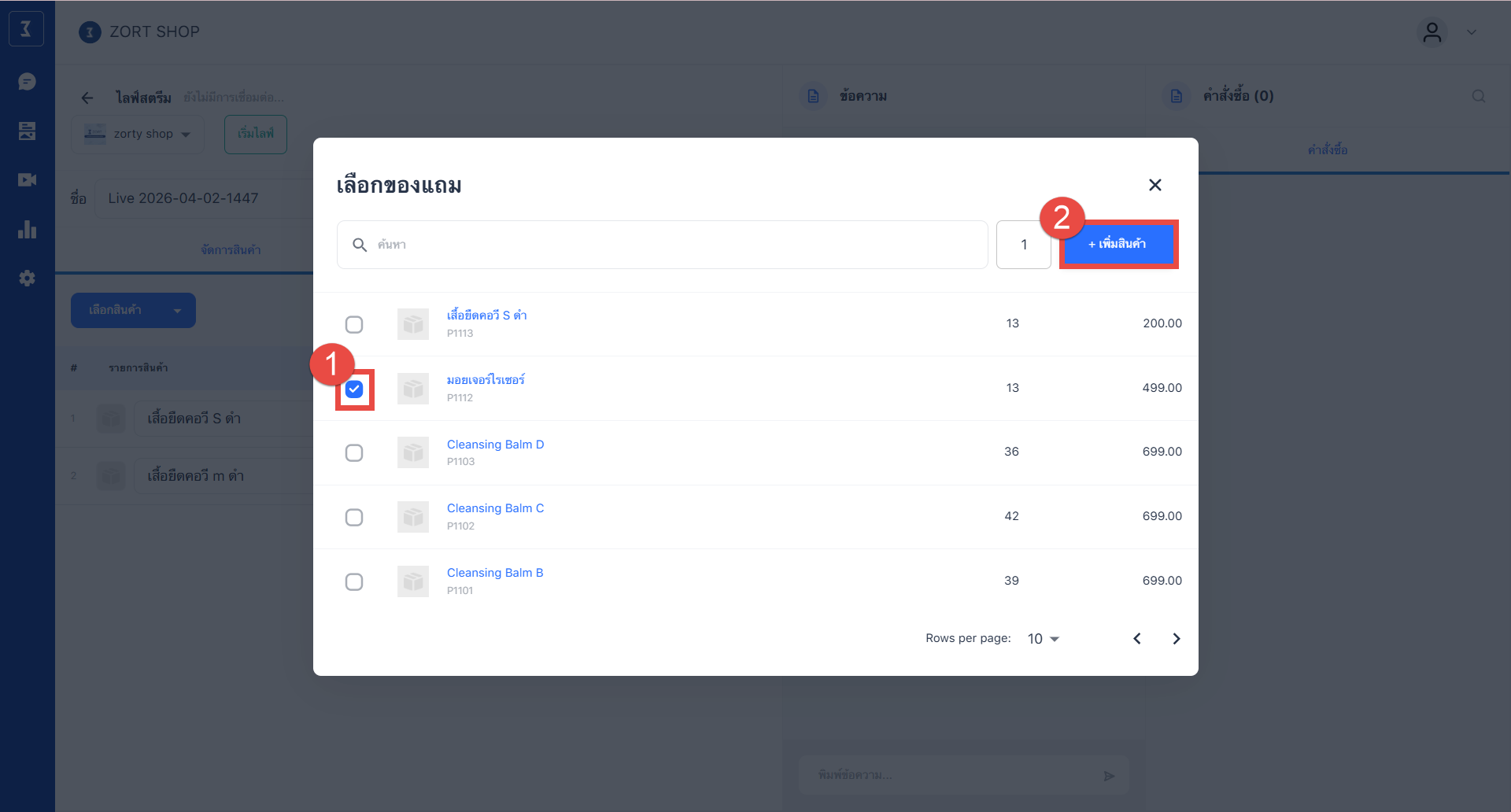Uncheck the มอยเจอร์ไรเซอร์ checkbox
Screen dimensions: 1511x812
pyautogui.click(x=354, y=389)
